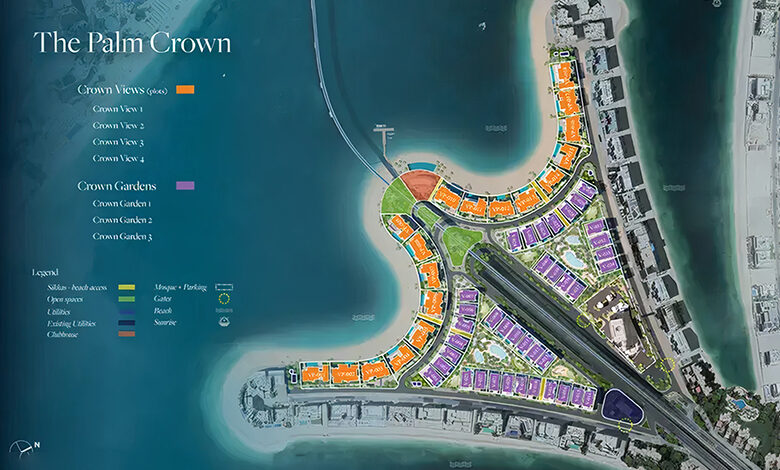Click the green Open spaces swatch

coord(127,298)
